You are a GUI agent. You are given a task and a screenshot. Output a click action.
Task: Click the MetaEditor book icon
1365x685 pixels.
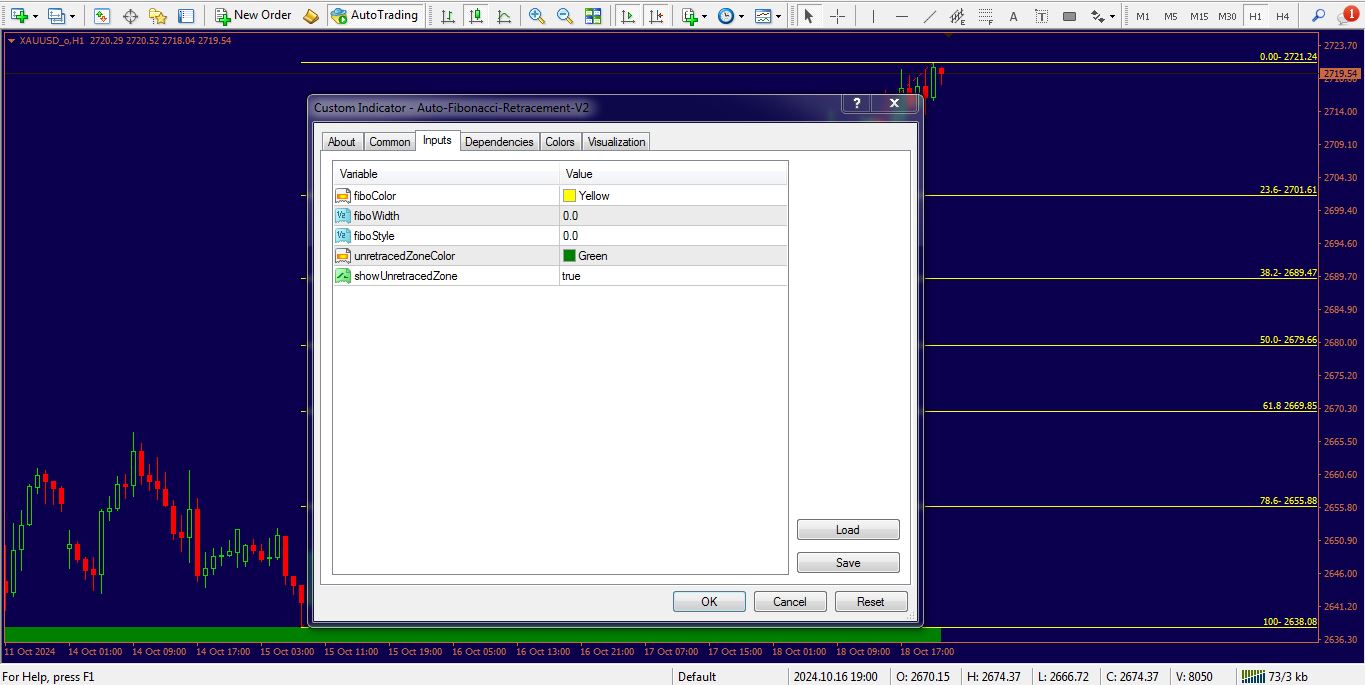click(x=311, y=16)
